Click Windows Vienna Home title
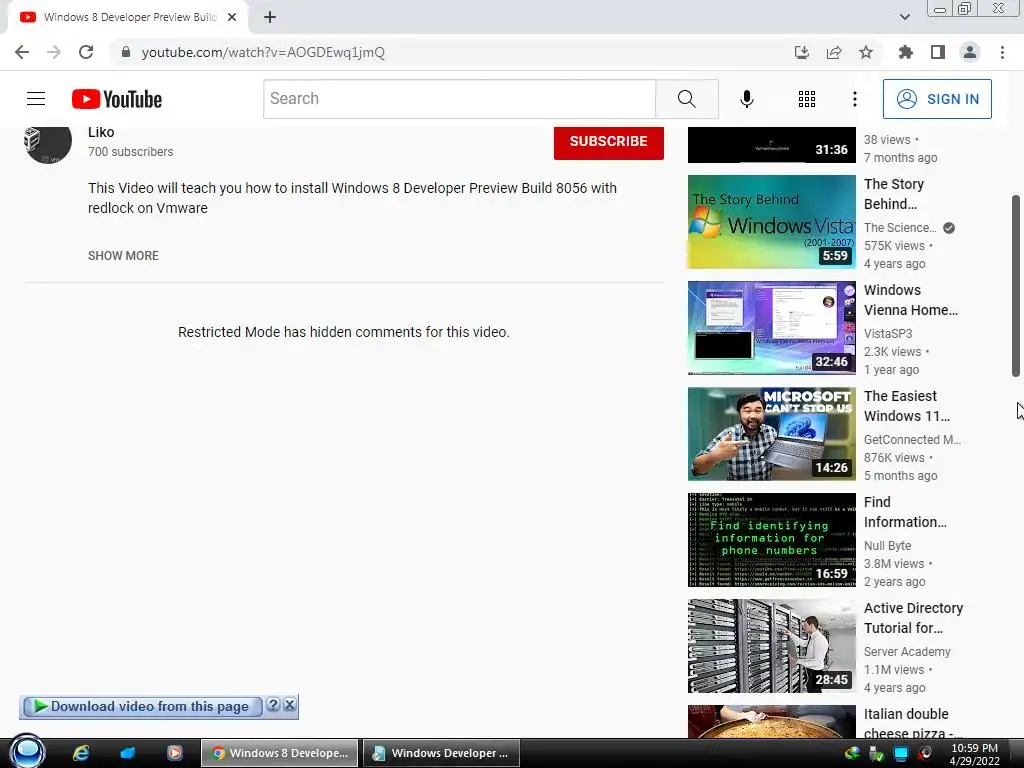Image resolution: width=1024 pixels, height=768 pixels. 911,300
